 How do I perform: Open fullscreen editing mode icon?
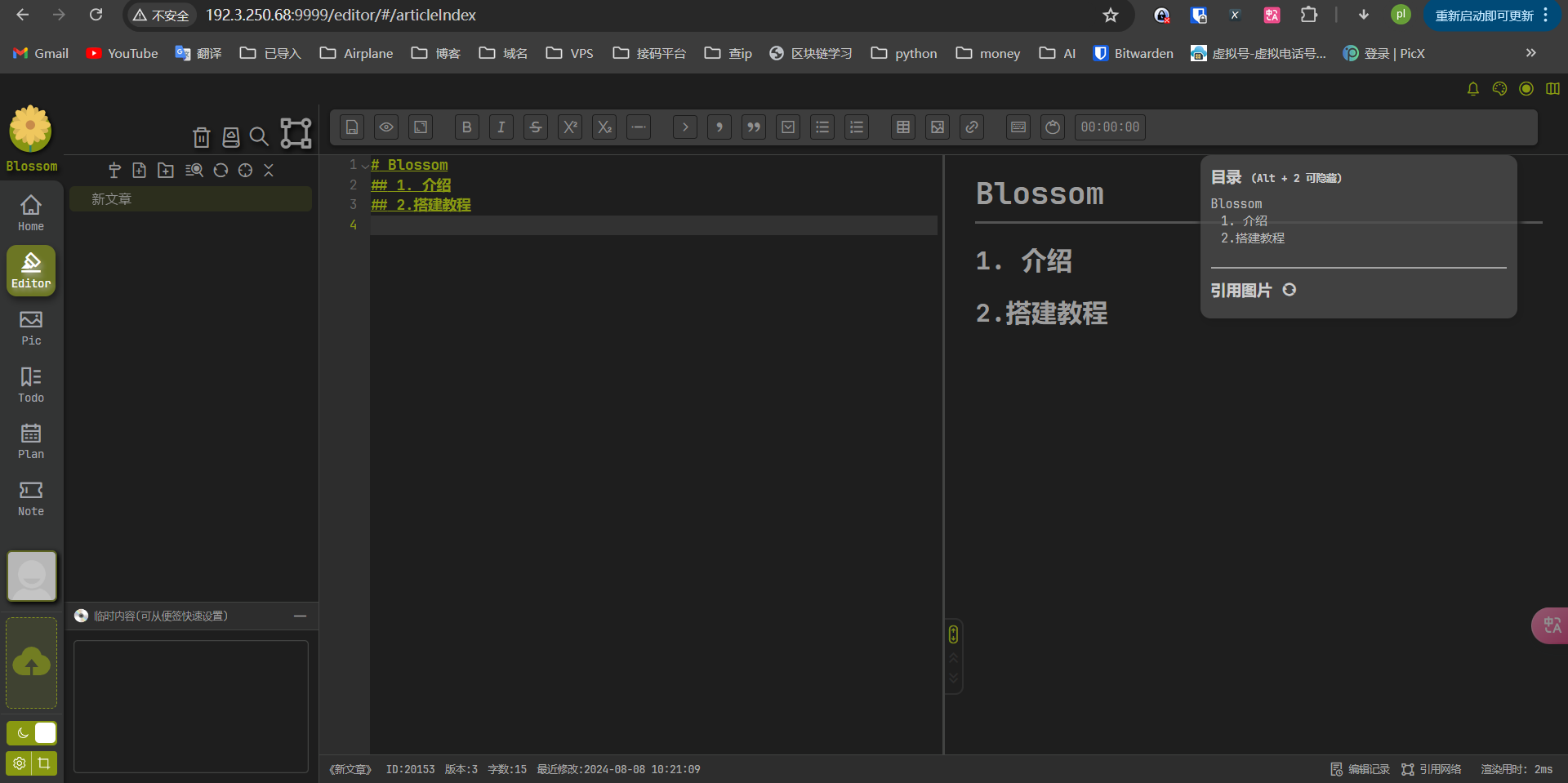(x=421, y=127)
